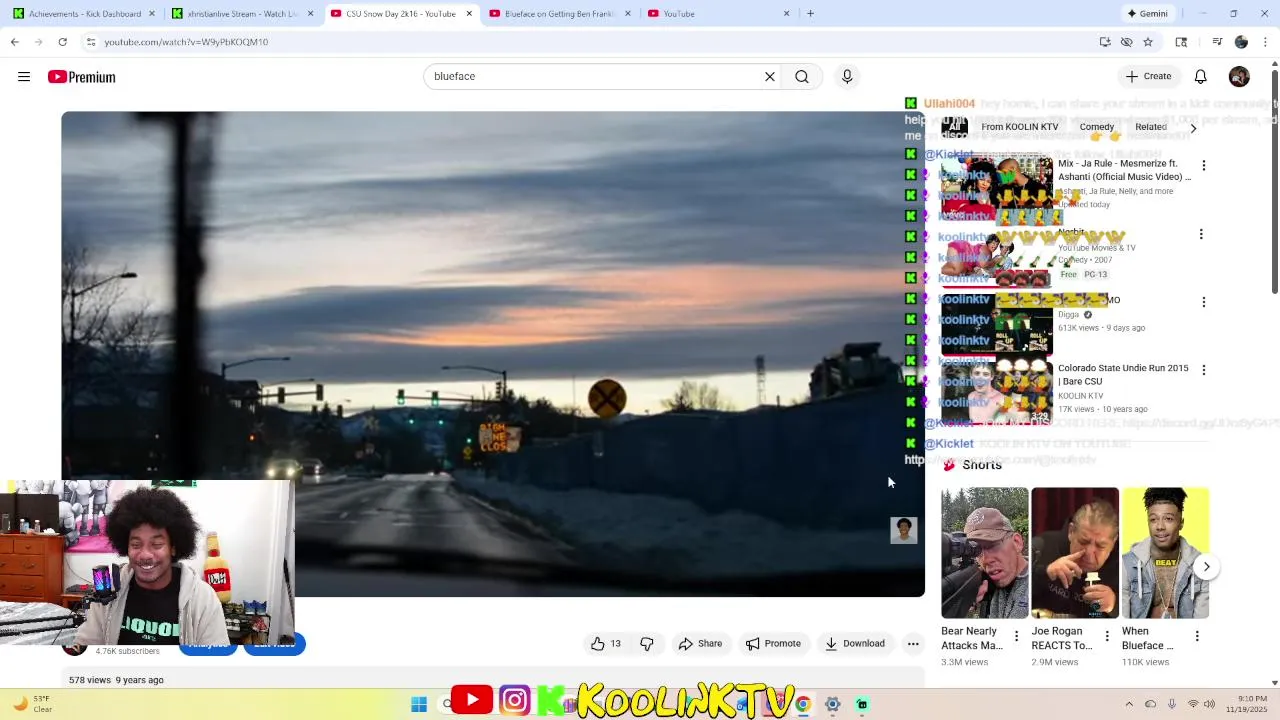Open options for When Blueface short

tap(1197, 636)
